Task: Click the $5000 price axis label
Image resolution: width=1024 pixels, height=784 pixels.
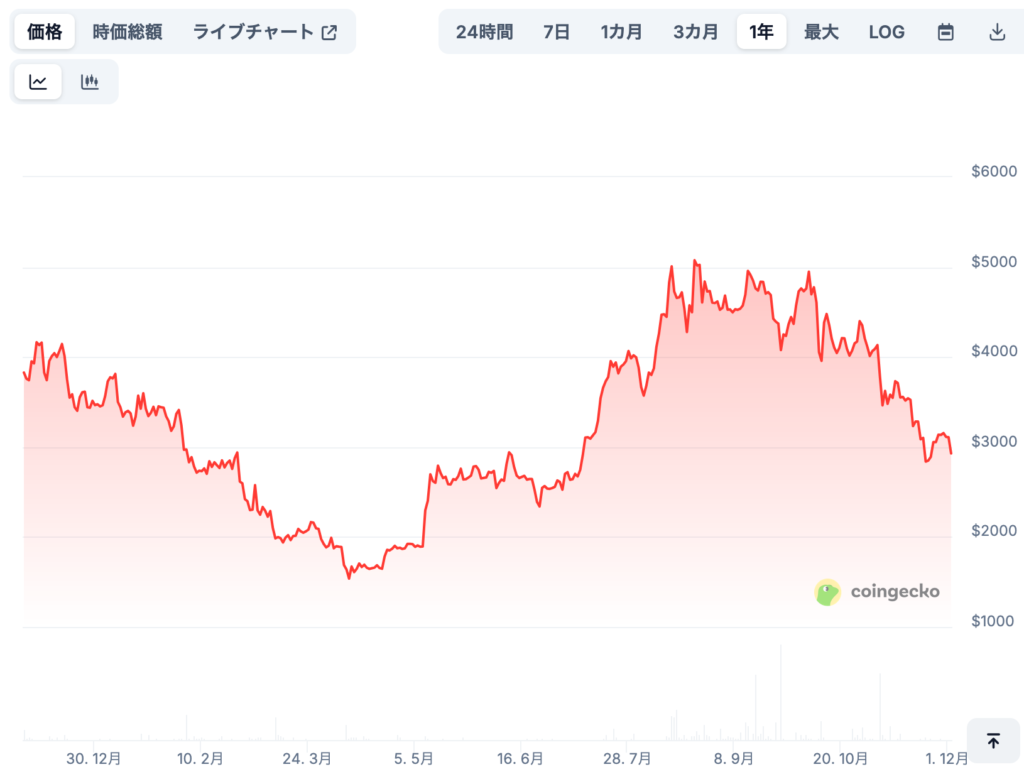Action: click(x=993, y=261)
